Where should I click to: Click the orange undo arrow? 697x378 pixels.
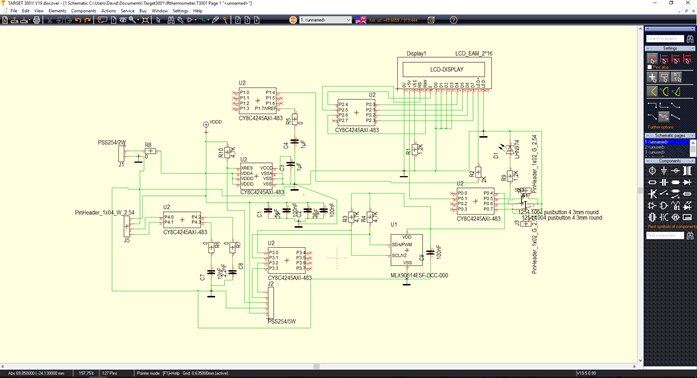coord(78,20)
